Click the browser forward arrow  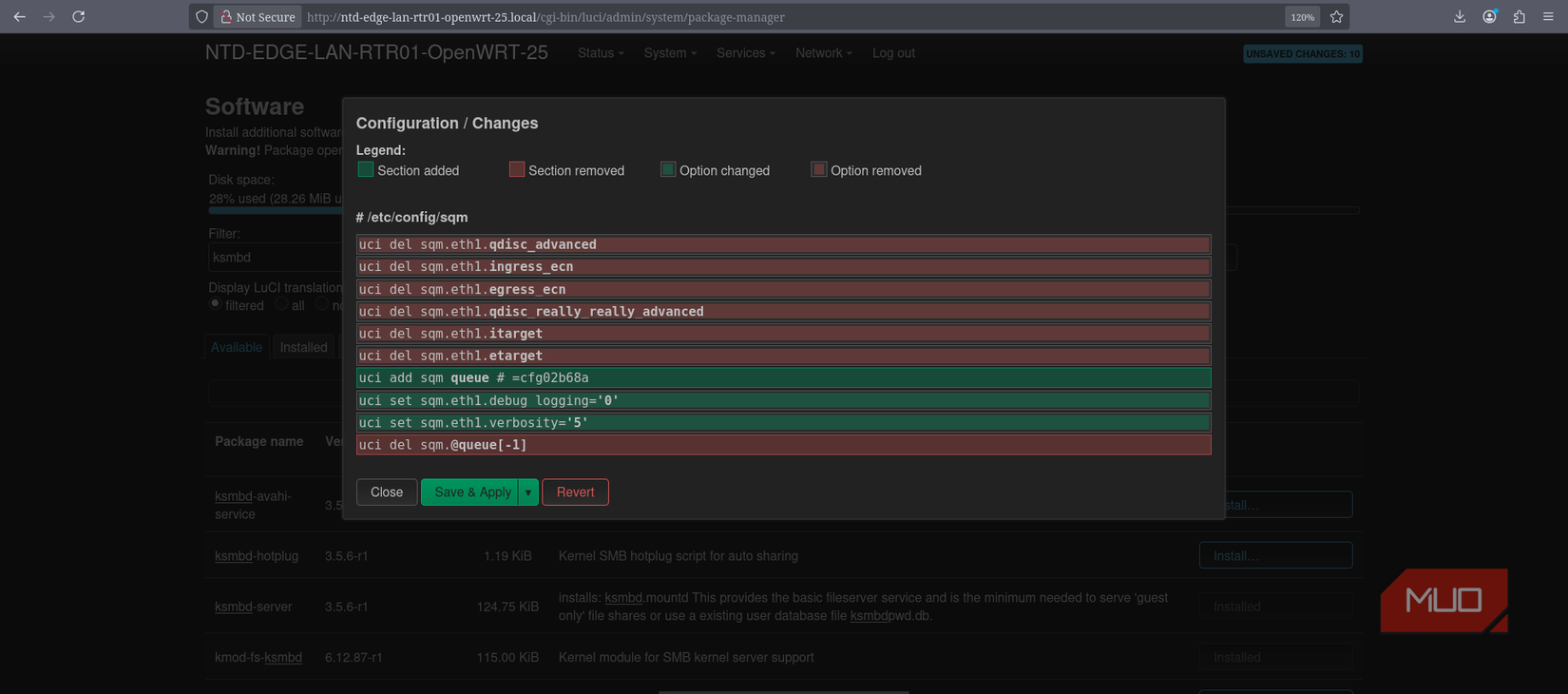click(48, 17)
